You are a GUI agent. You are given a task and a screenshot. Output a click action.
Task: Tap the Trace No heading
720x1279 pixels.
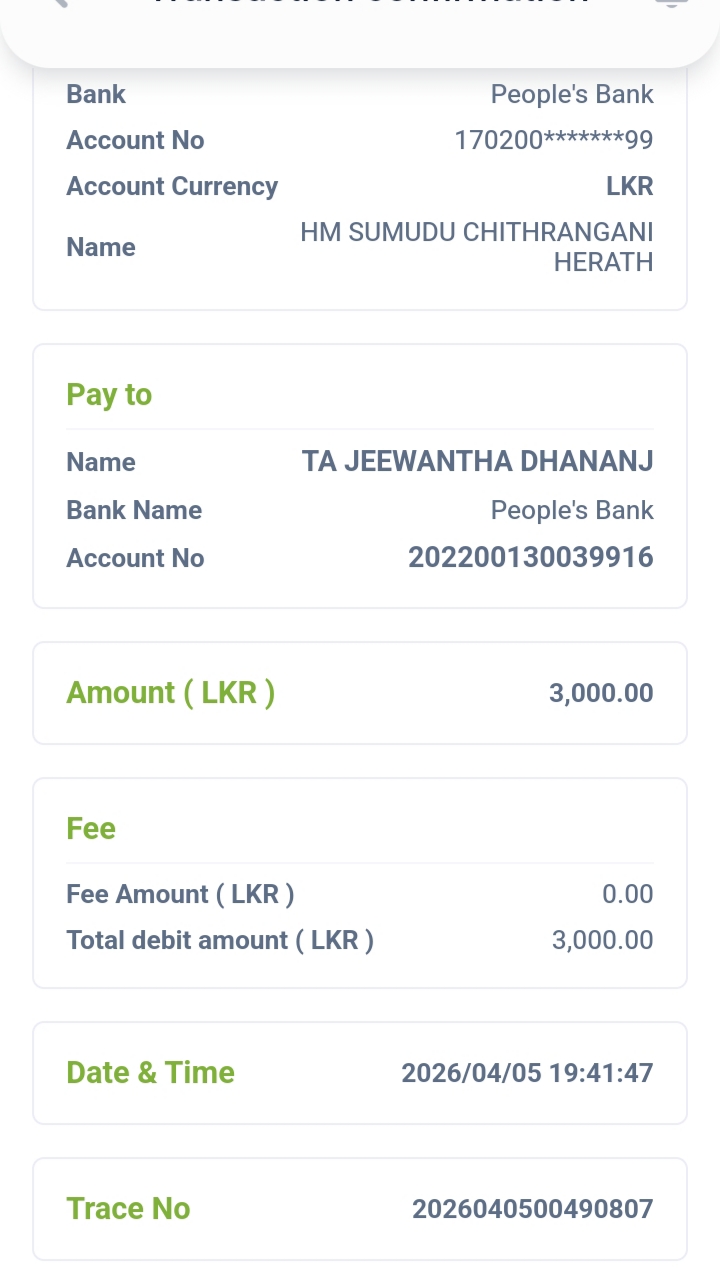point(128,1209)
